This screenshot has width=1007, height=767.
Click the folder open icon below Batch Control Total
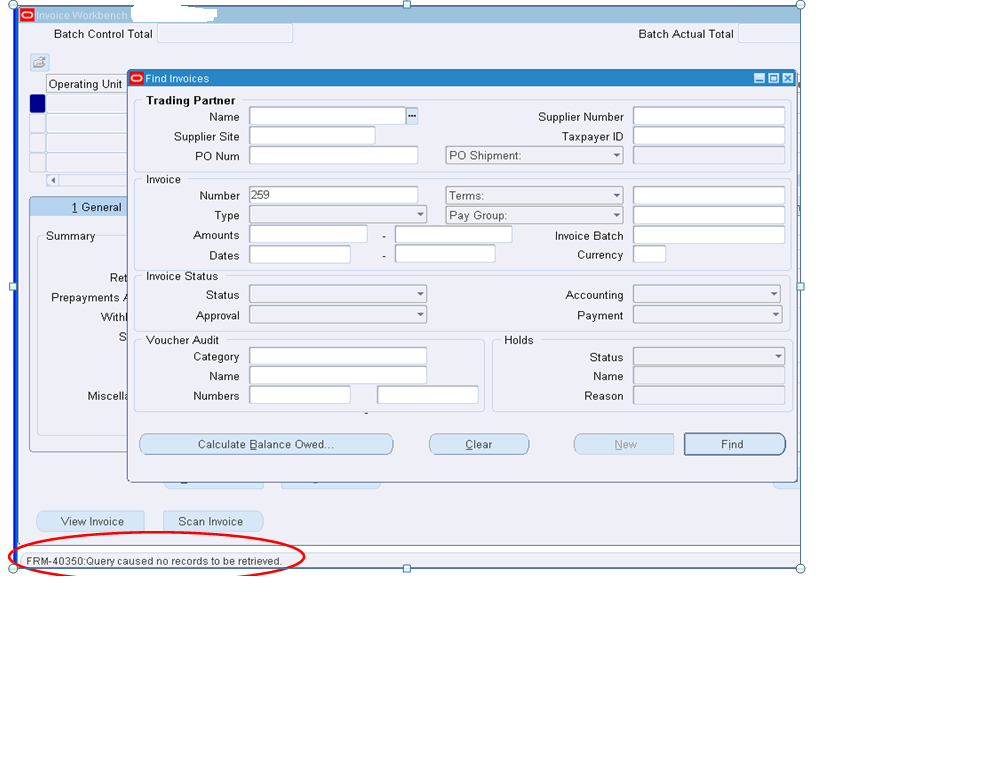click(x=38, y=62)
